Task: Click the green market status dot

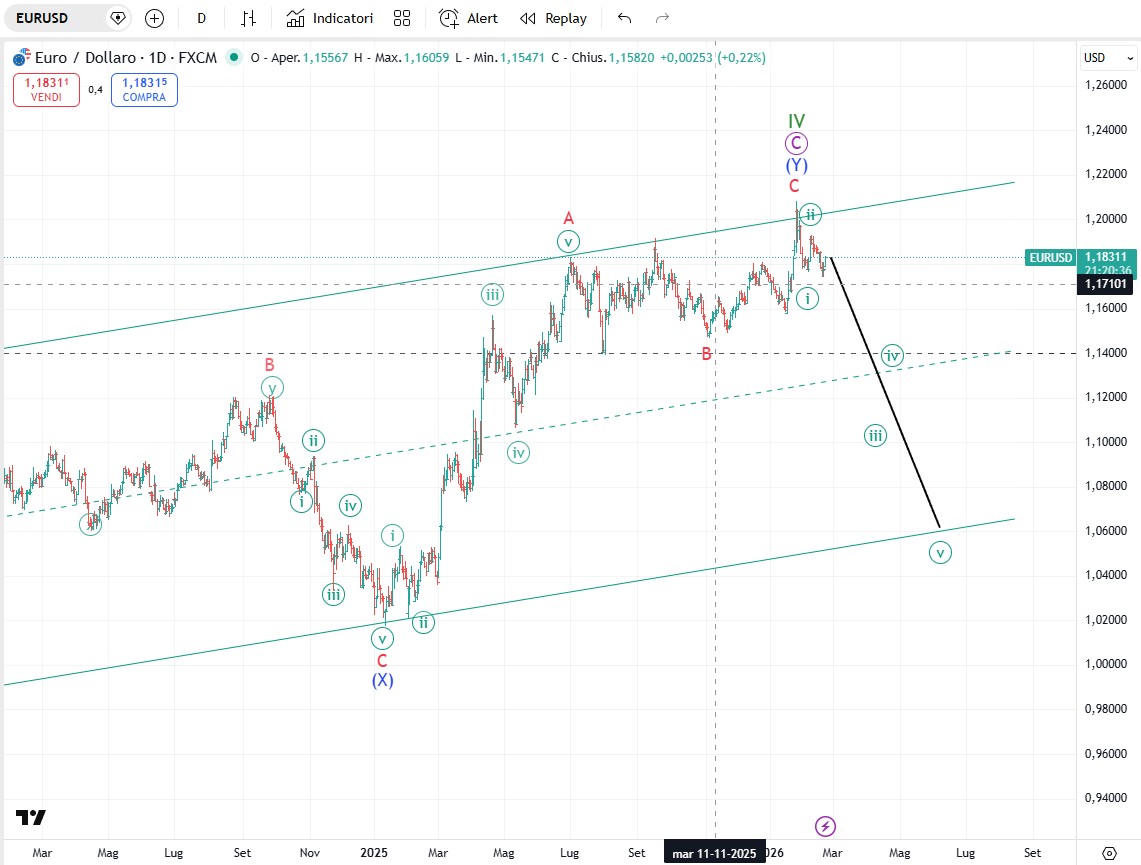Action: click(234, 57)
